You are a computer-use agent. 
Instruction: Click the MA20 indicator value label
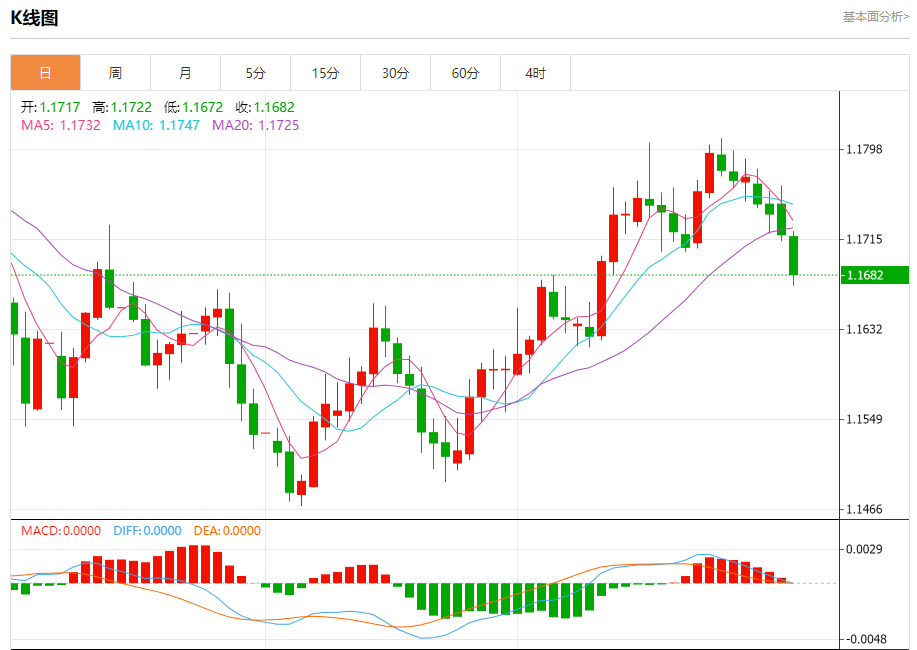[255, 125]
